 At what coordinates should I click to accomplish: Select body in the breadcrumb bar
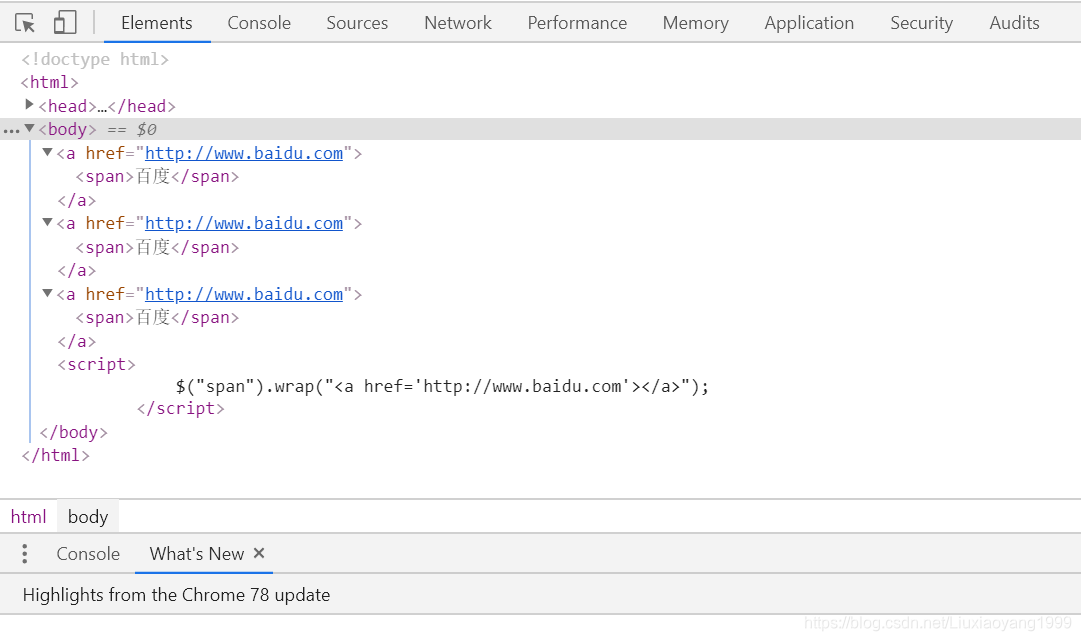click(x=88, y=517)
